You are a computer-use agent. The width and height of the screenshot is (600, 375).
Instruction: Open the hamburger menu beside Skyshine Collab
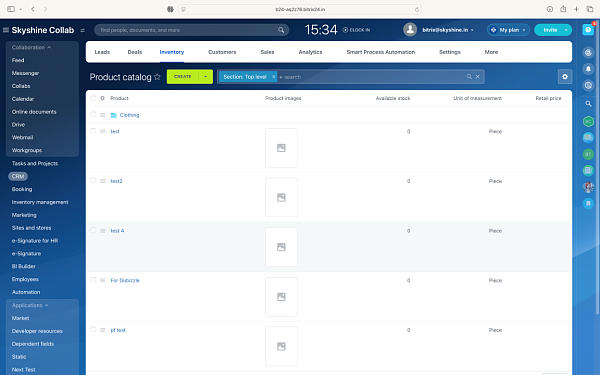[6, 30]
